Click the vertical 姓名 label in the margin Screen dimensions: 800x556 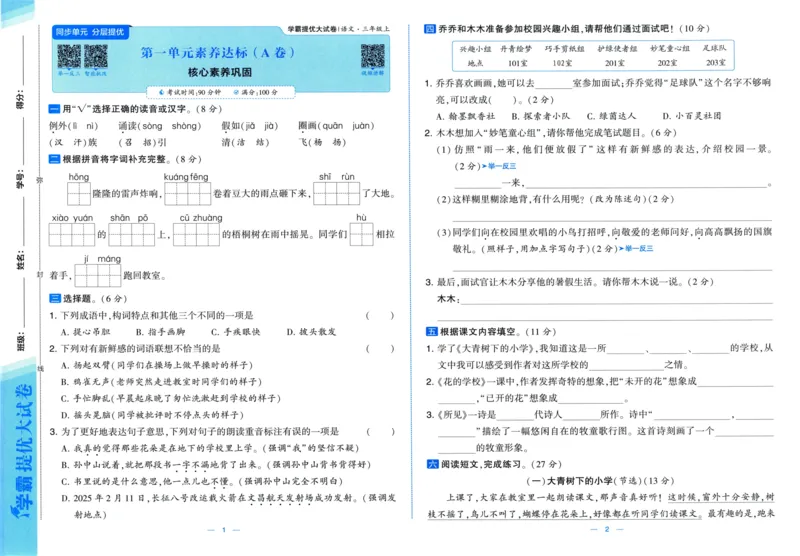tap(20, 260)
